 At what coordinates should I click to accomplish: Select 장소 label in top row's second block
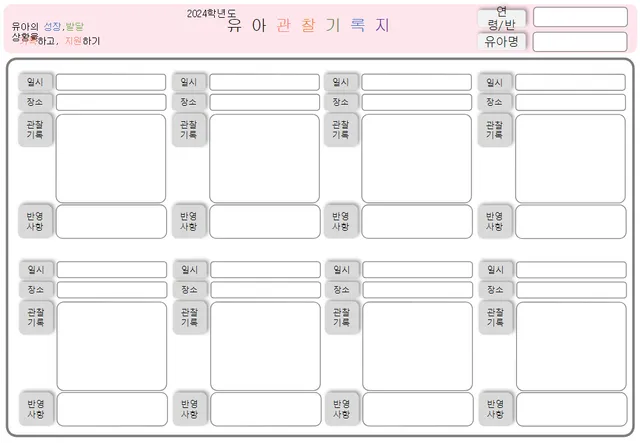[189, 102]
